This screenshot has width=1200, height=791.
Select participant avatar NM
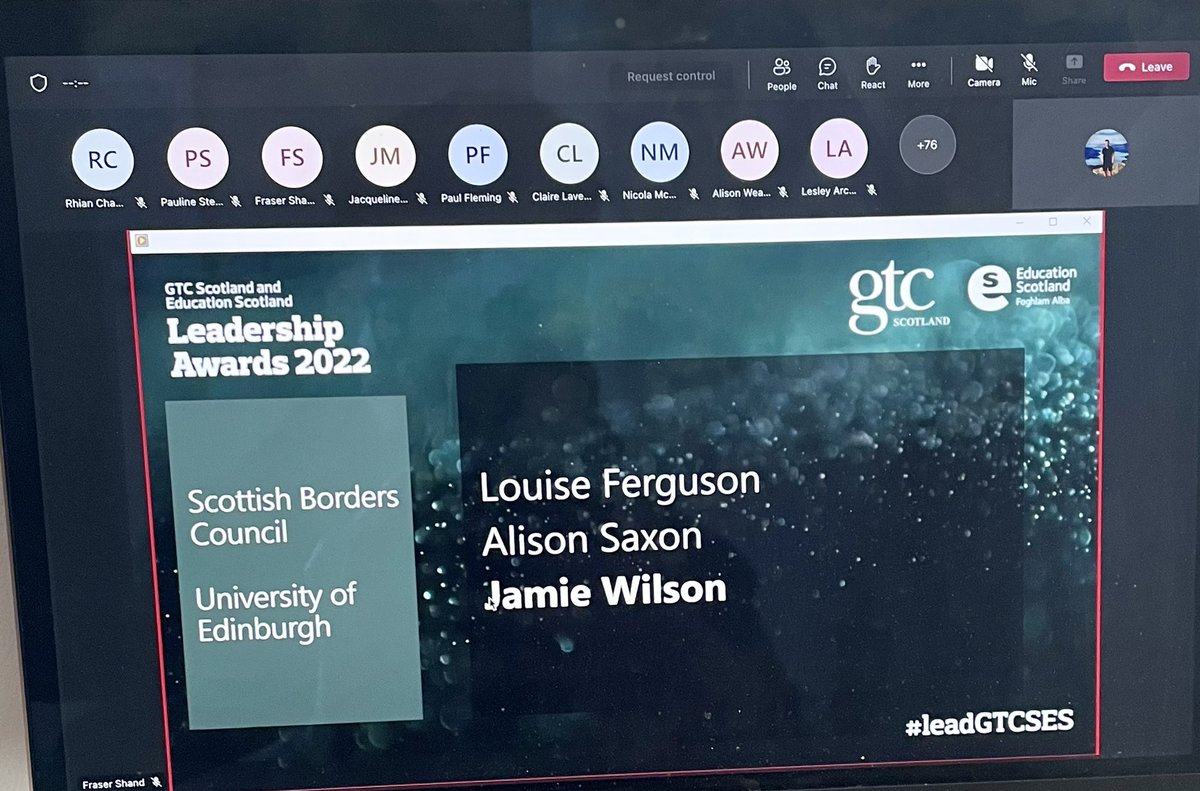pyautogui.click(x=660, y=152)
